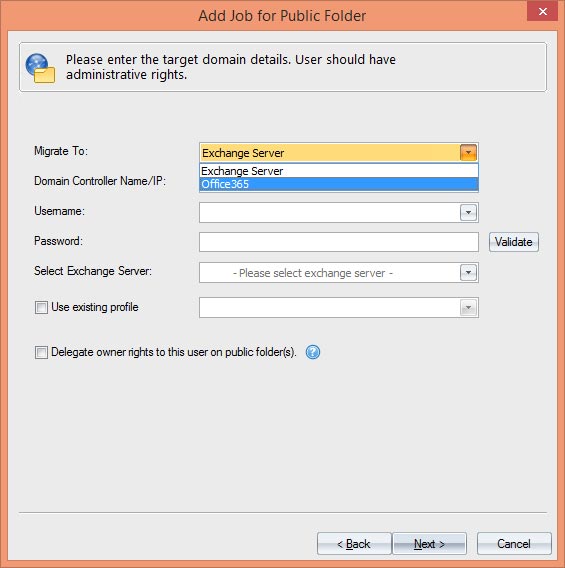Expand the Select Exchange Server dropdown

tap(468, 272)
